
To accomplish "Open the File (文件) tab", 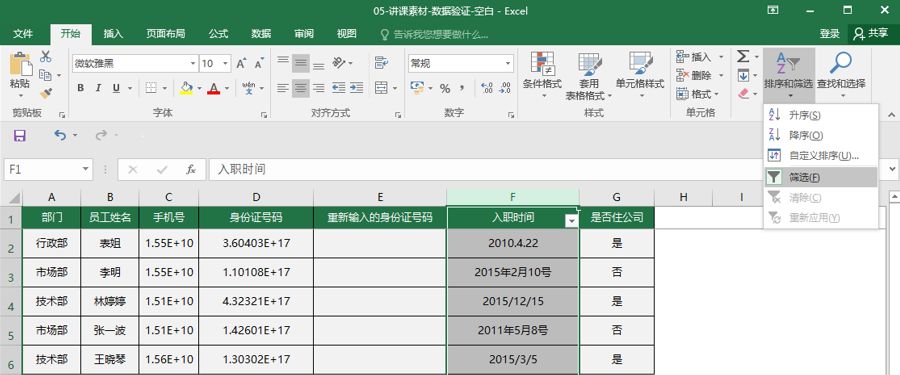I will pyautogui.click(x=23, y=34).
